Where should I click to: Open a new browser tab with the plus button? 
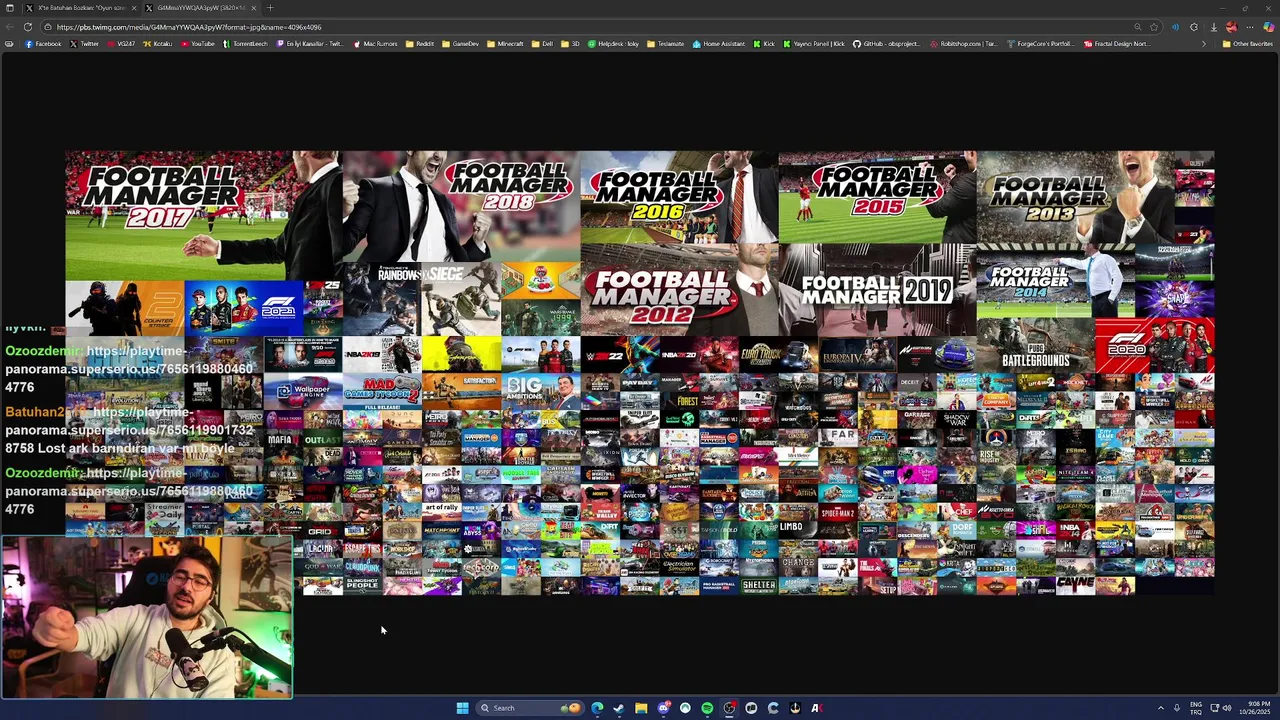pos(270,8)
